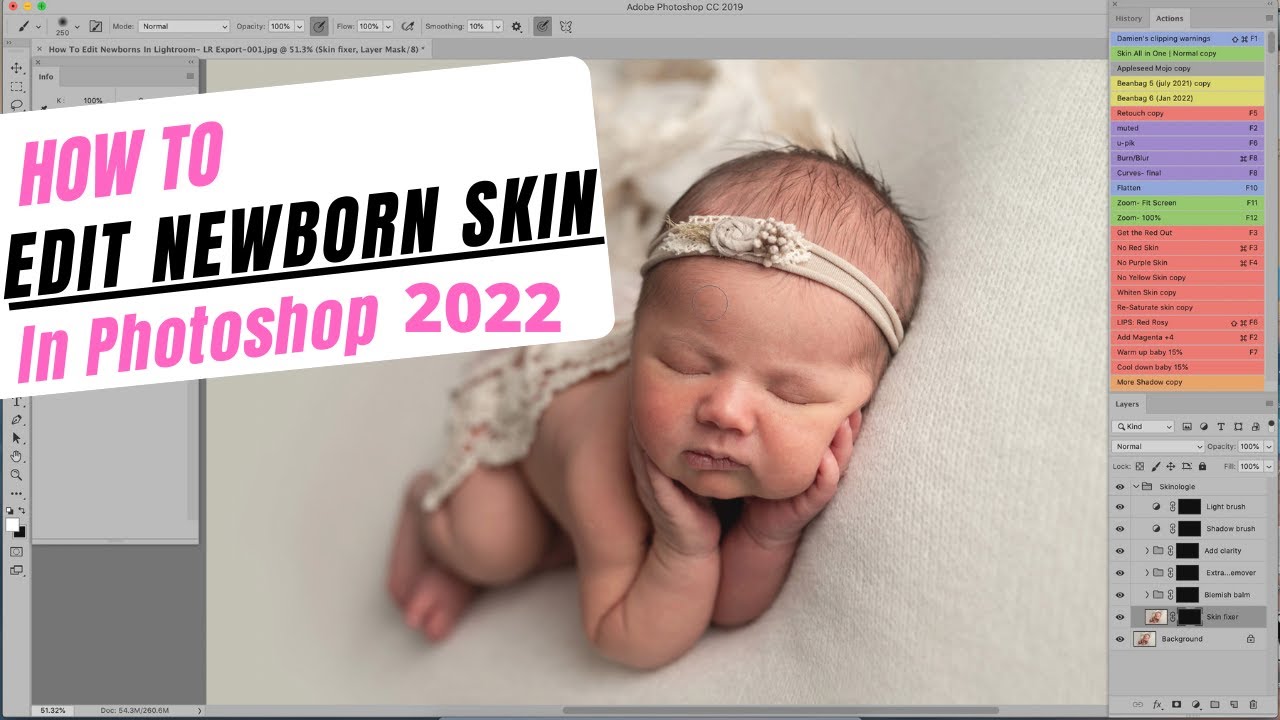Click the link layers icon

(x=1139, y=705)
